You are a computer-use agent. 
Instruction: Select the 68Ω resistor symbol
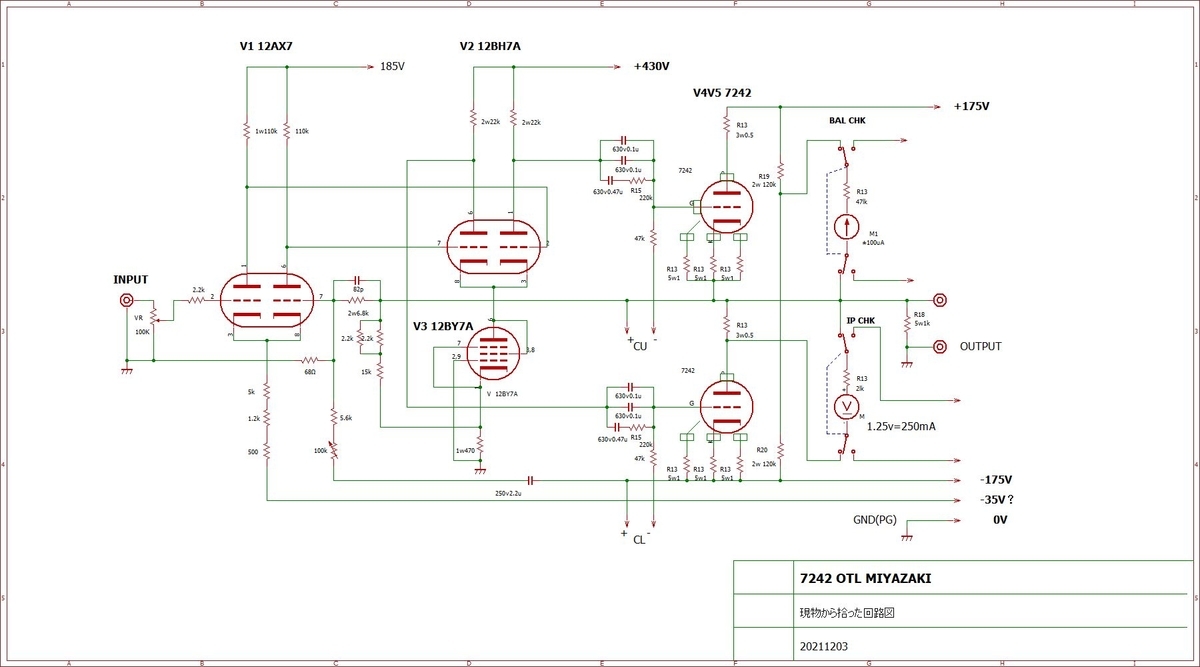click(x=310, y=361)
